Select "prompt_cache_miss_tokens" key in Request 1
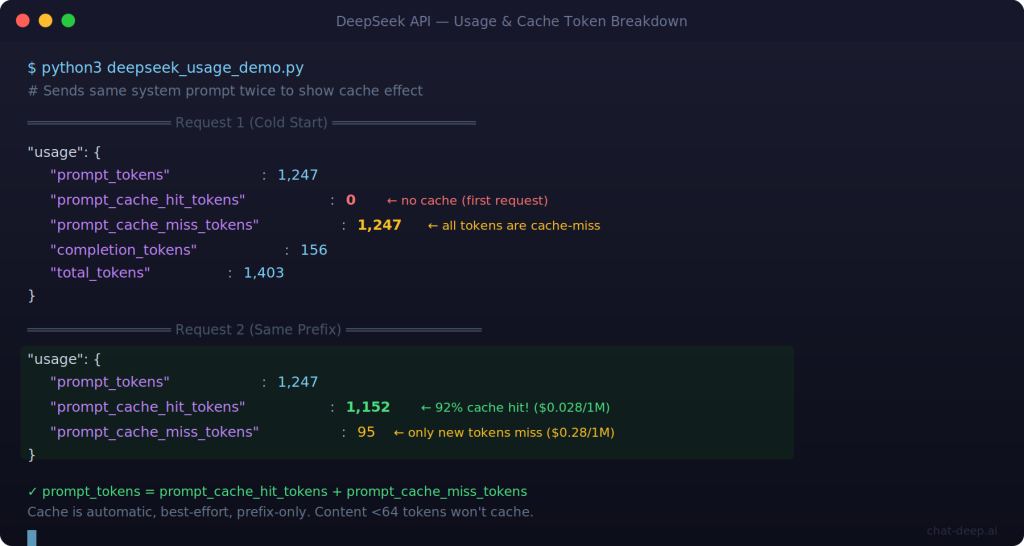This screenshot has width=1024, height=546. [x=155, y=225]
